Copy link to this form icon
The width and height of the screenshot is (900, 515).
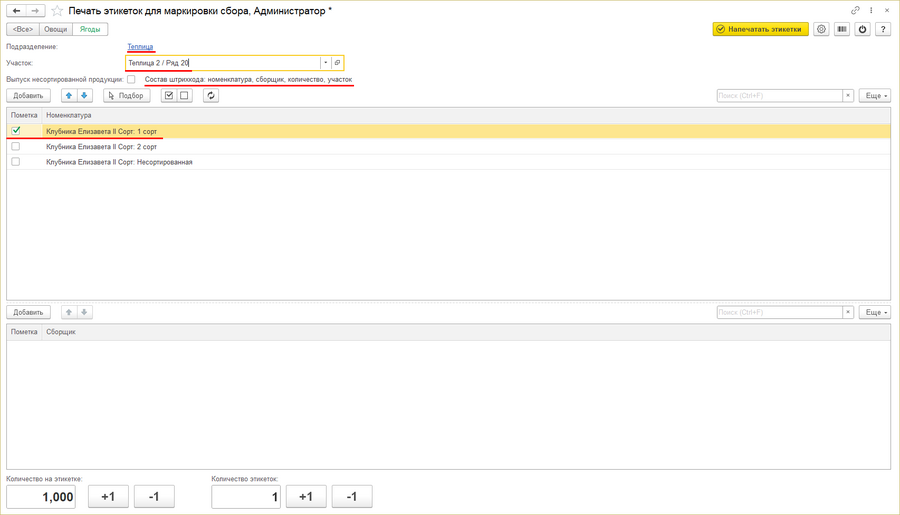coord(855,10)
